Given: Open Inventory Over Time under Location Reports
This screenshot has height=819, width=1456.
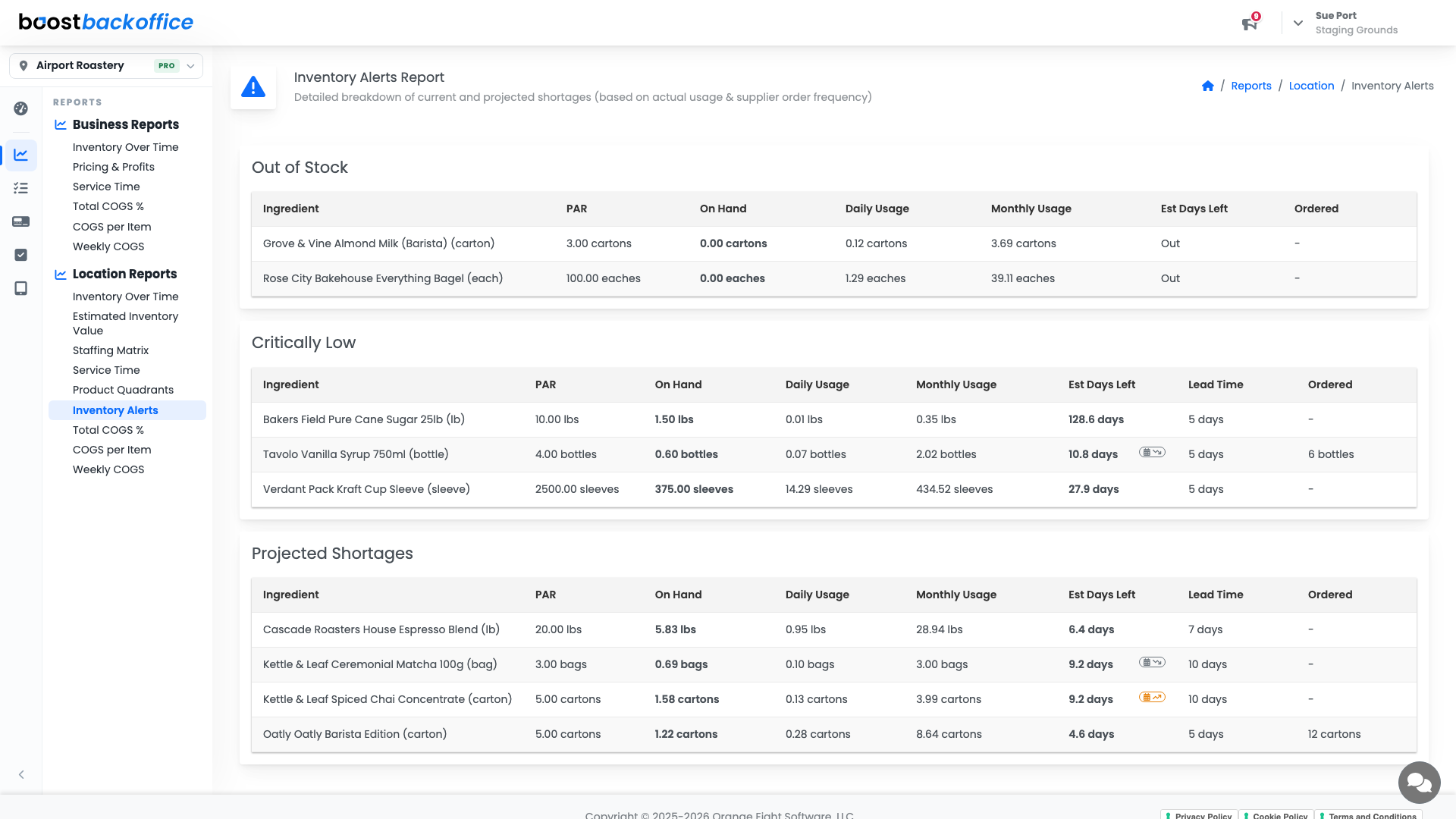Looking at the screenshot, I should tap(126, 297).
